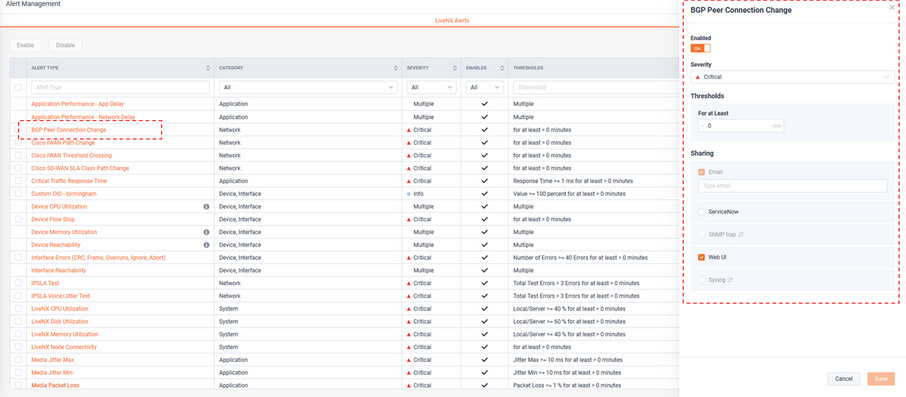
Task: Sort by the Severity column
Action: coord(454,68)
